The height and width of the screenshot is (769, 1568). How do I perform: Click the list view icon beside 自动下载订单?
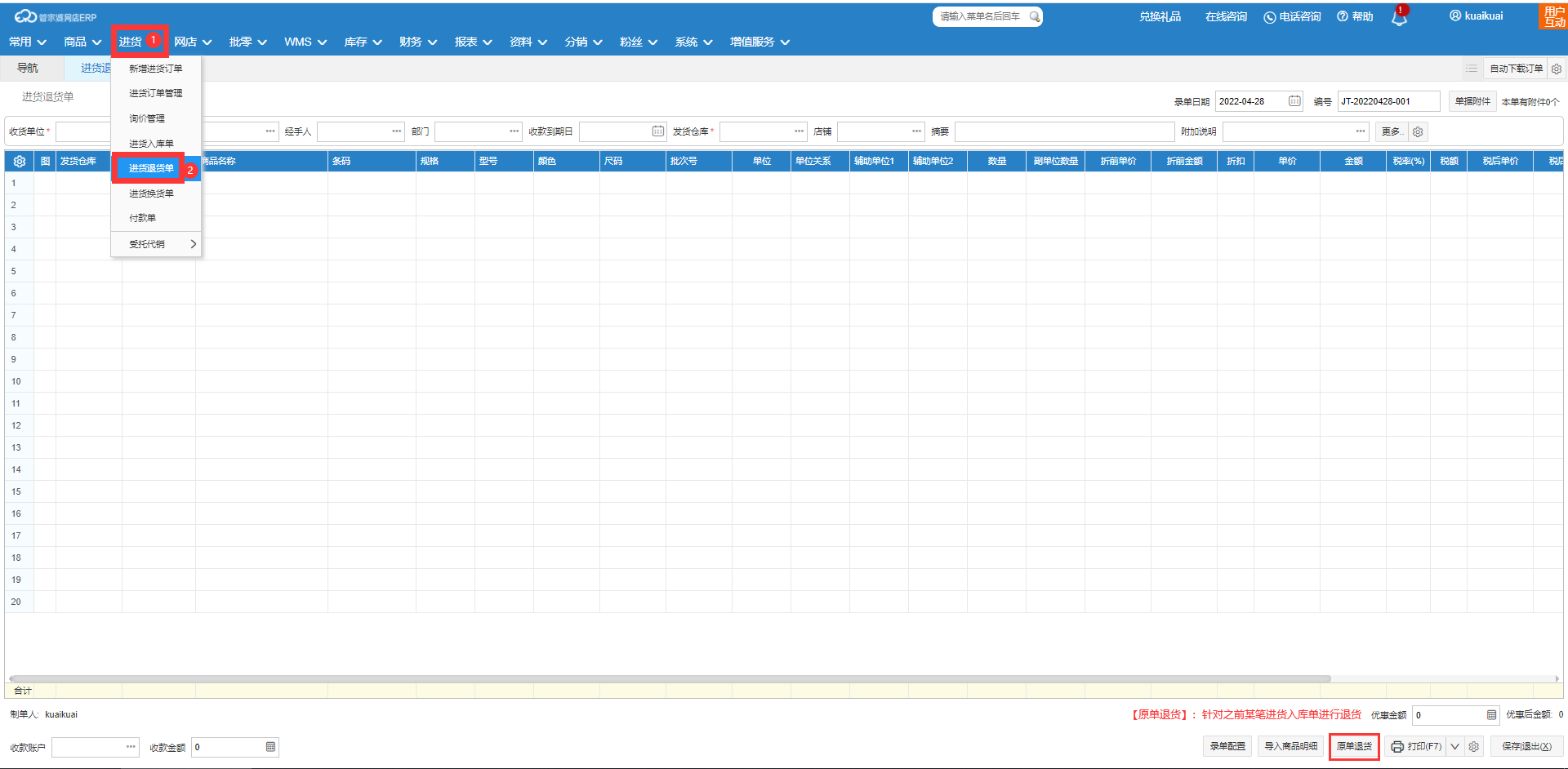tap(1472, 69)
